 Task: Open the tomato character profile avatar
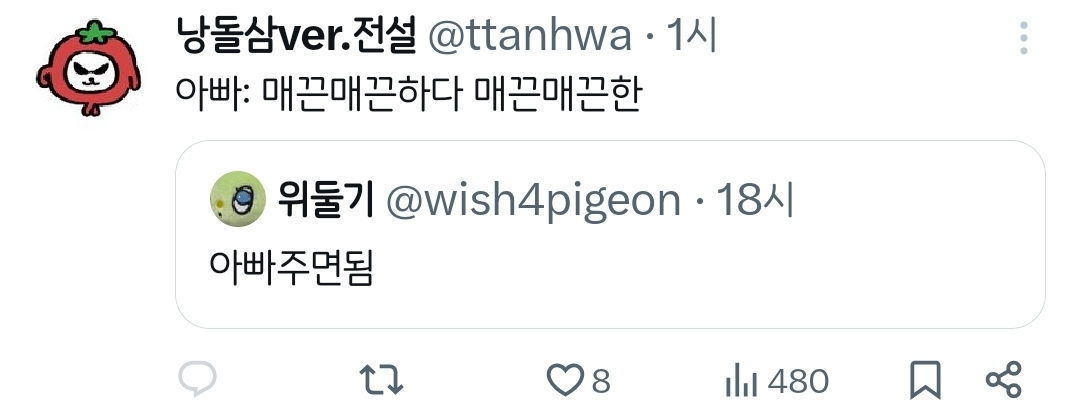click(89, 67)
